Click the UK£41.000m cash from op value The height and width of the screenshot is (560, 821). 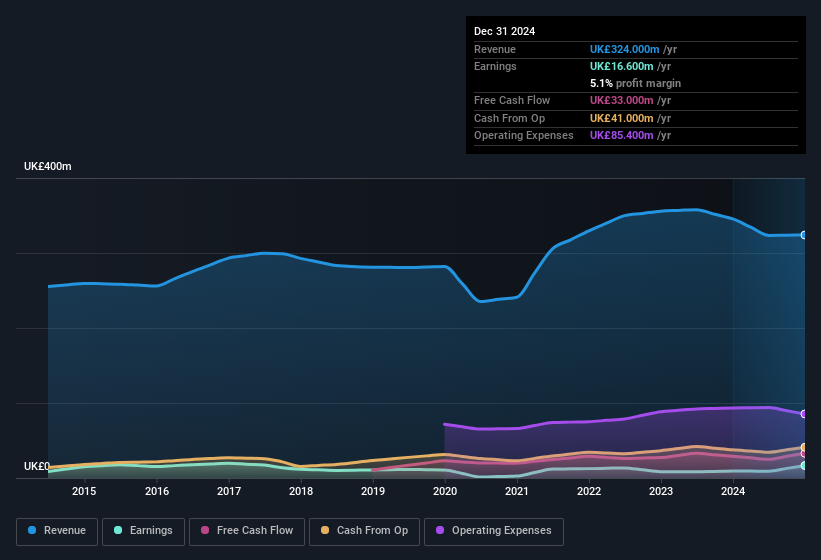point(622,118)
